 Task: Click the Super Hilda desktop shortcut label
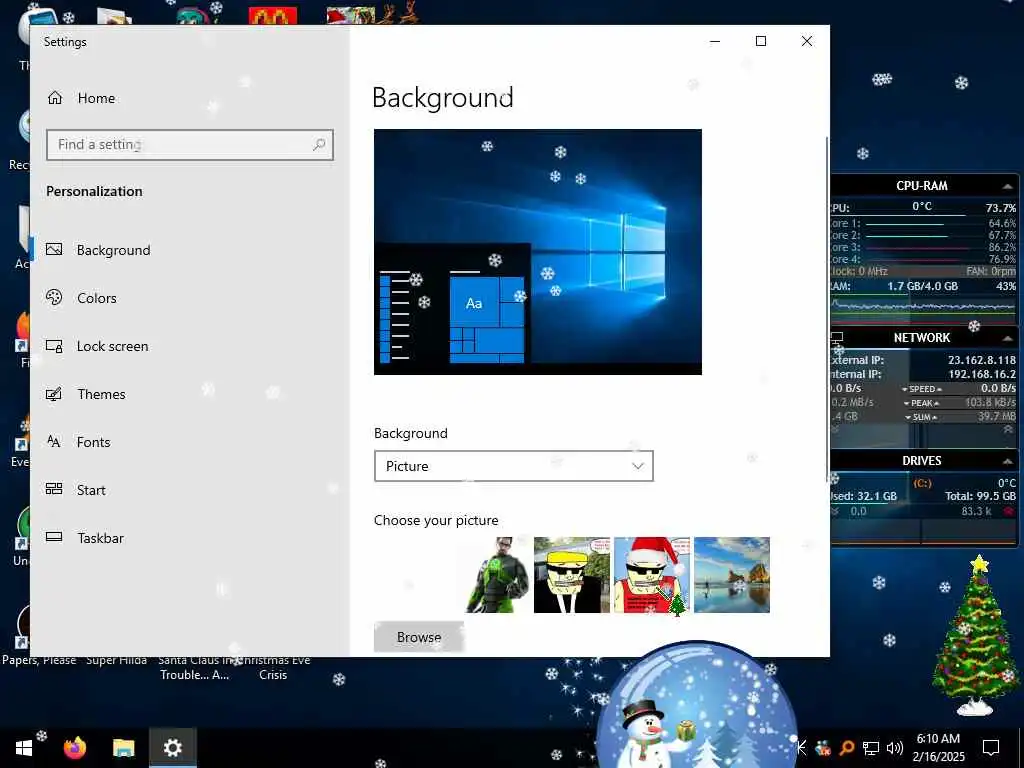[x=116, y=661]
